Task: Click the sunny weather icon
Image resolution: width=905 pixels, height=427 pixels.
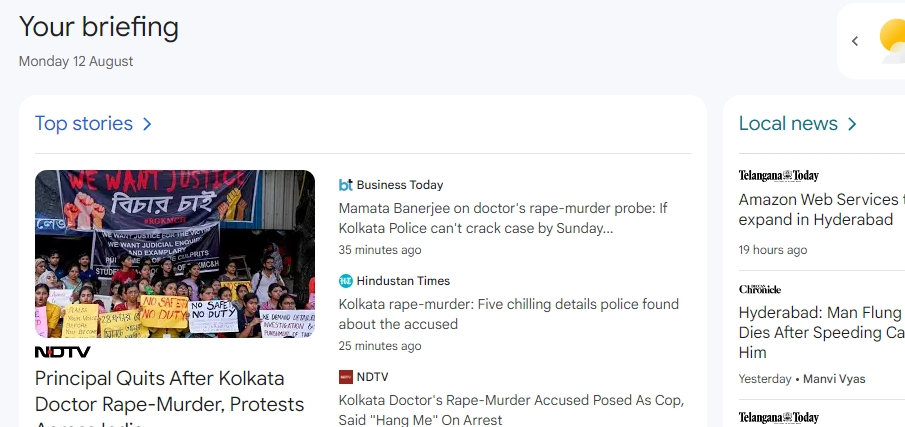Action: coord(892,39)
